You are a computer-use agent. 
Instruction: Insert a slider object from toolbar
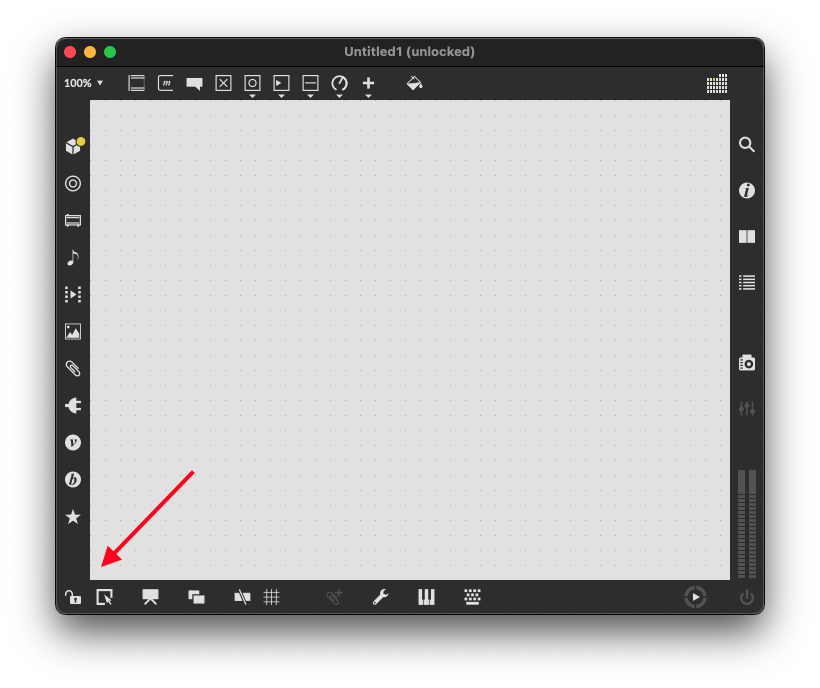tap(310, 83)
